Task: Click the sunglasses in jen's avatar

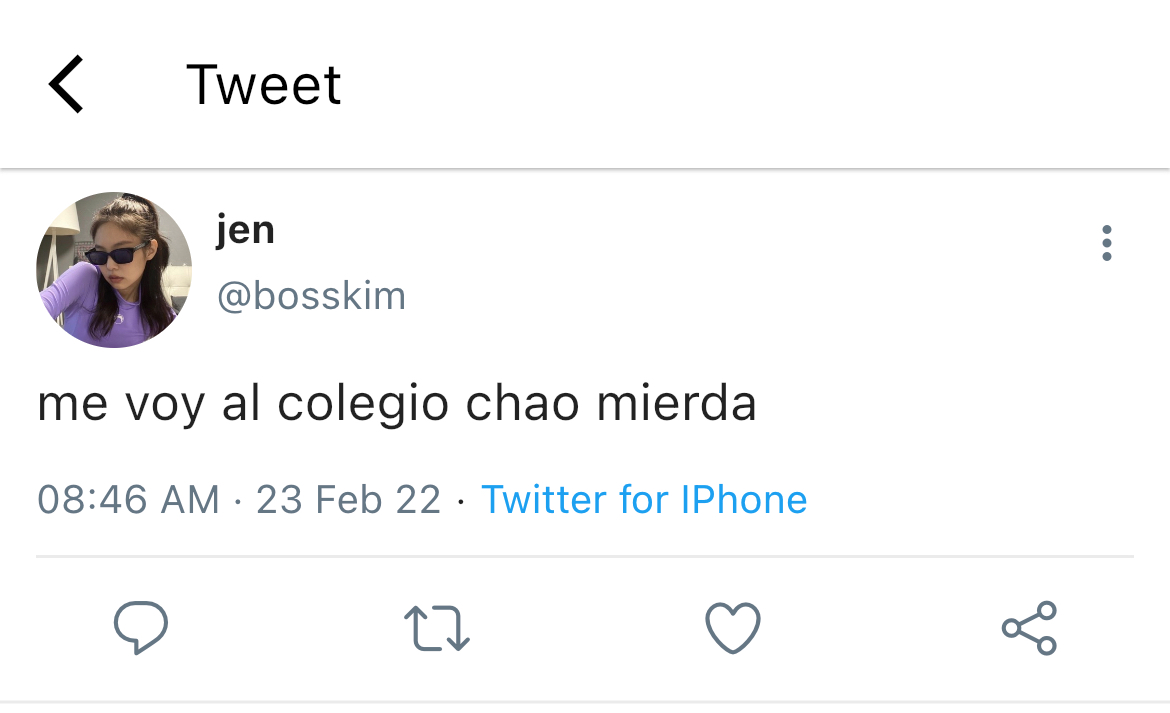Action: (x=114, y=255)
